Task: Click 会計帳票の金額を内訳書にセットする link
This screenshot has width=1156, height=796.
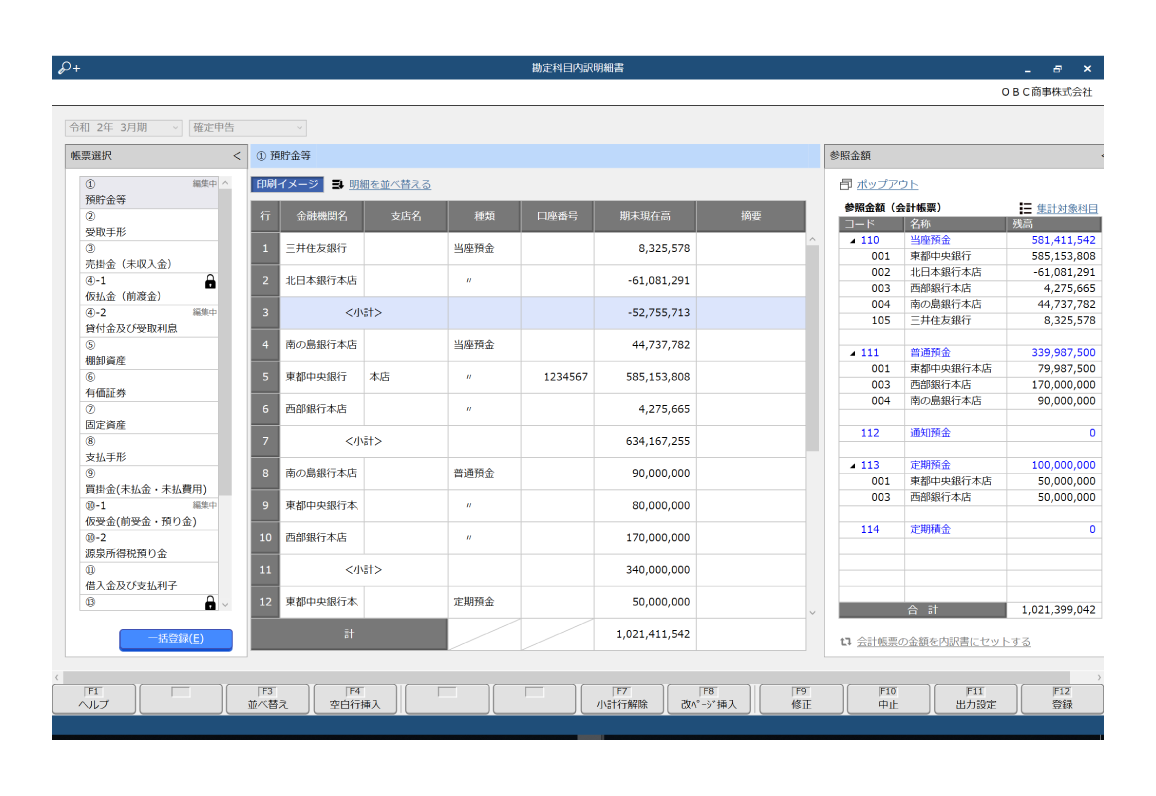Action: (x=943, y=642)
